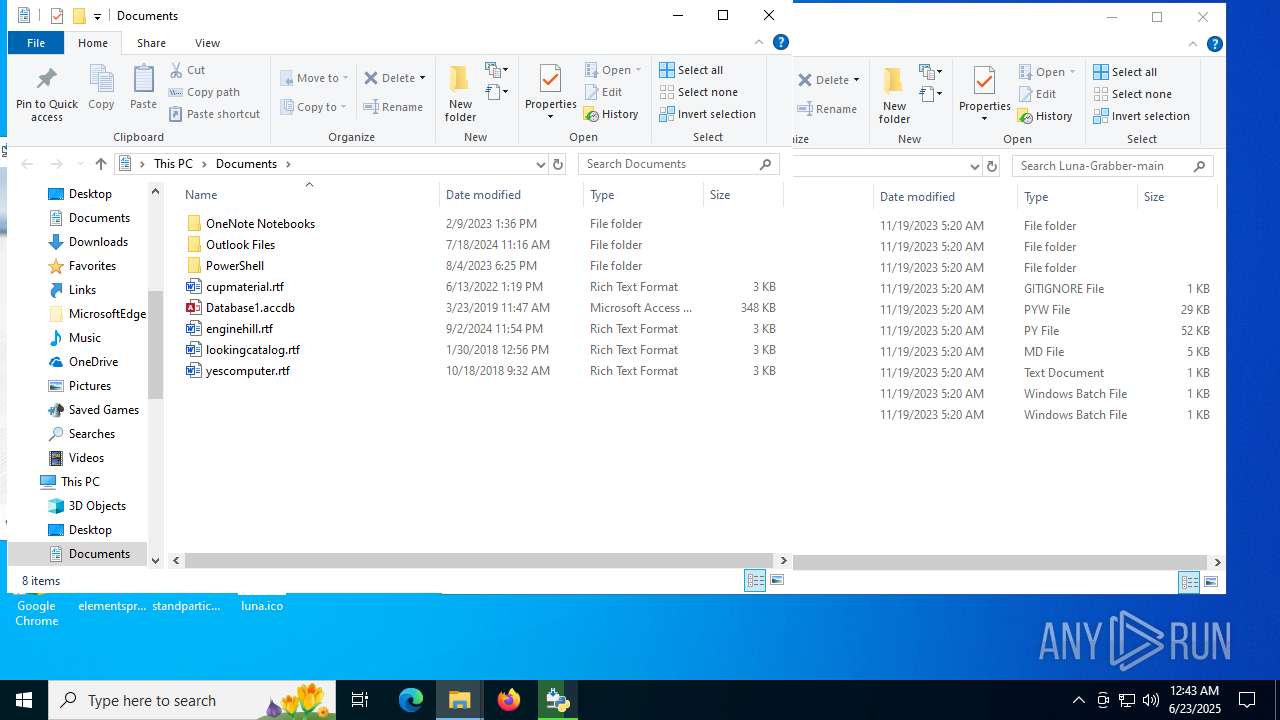The width and height of the screenshot is (1280, 720).
Task: Open recent locations dropdown in Documents
Action: (x=79, y=164)
